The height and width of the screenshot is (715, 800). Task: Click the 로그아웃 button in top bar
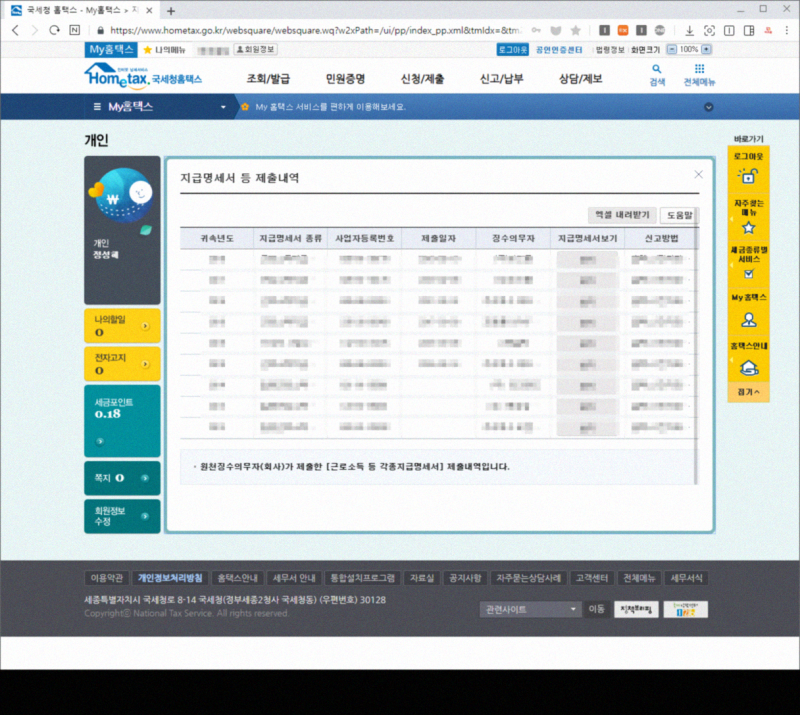pyautogui.click(x=513, y=50)
